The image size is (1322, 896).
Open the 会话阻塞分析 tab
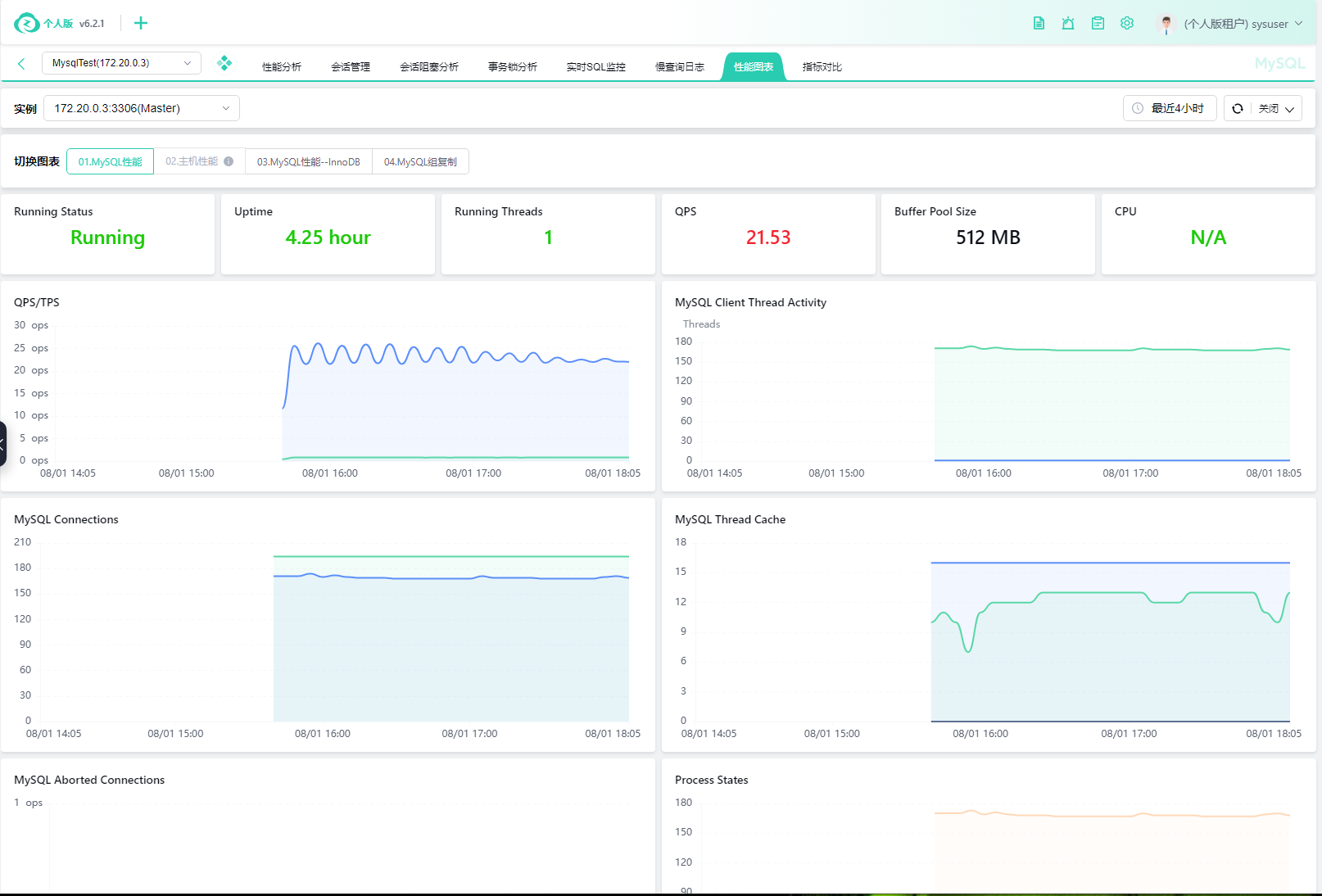429,67
